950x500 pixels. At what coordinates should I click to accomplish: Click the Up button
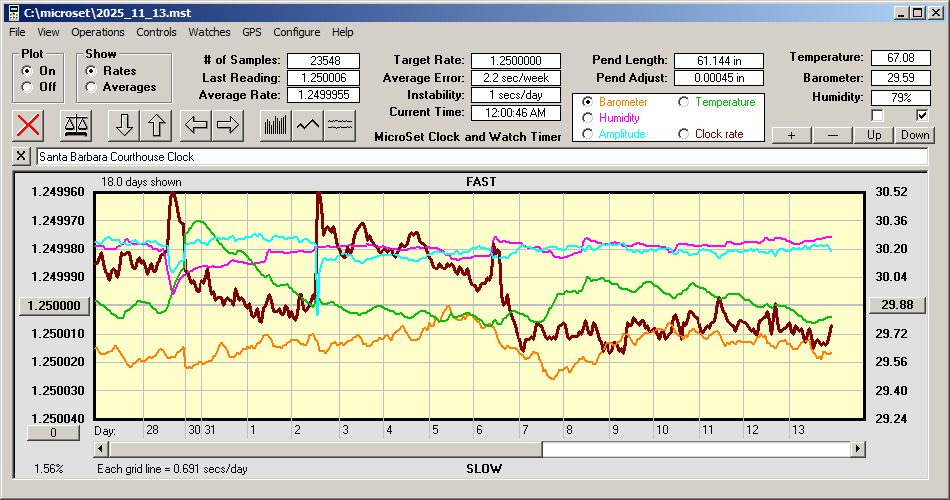[874, 135]
